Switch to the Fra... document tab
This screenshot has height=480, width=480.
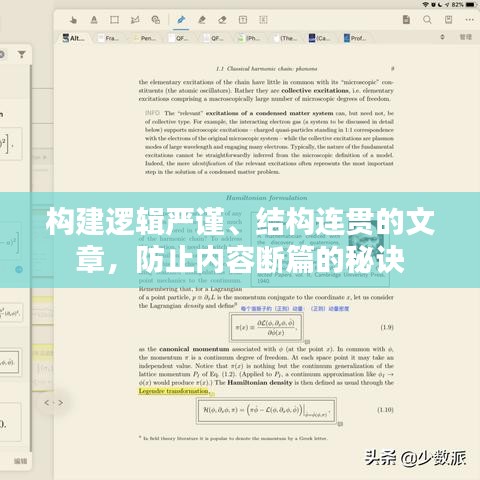click(108, 38)
